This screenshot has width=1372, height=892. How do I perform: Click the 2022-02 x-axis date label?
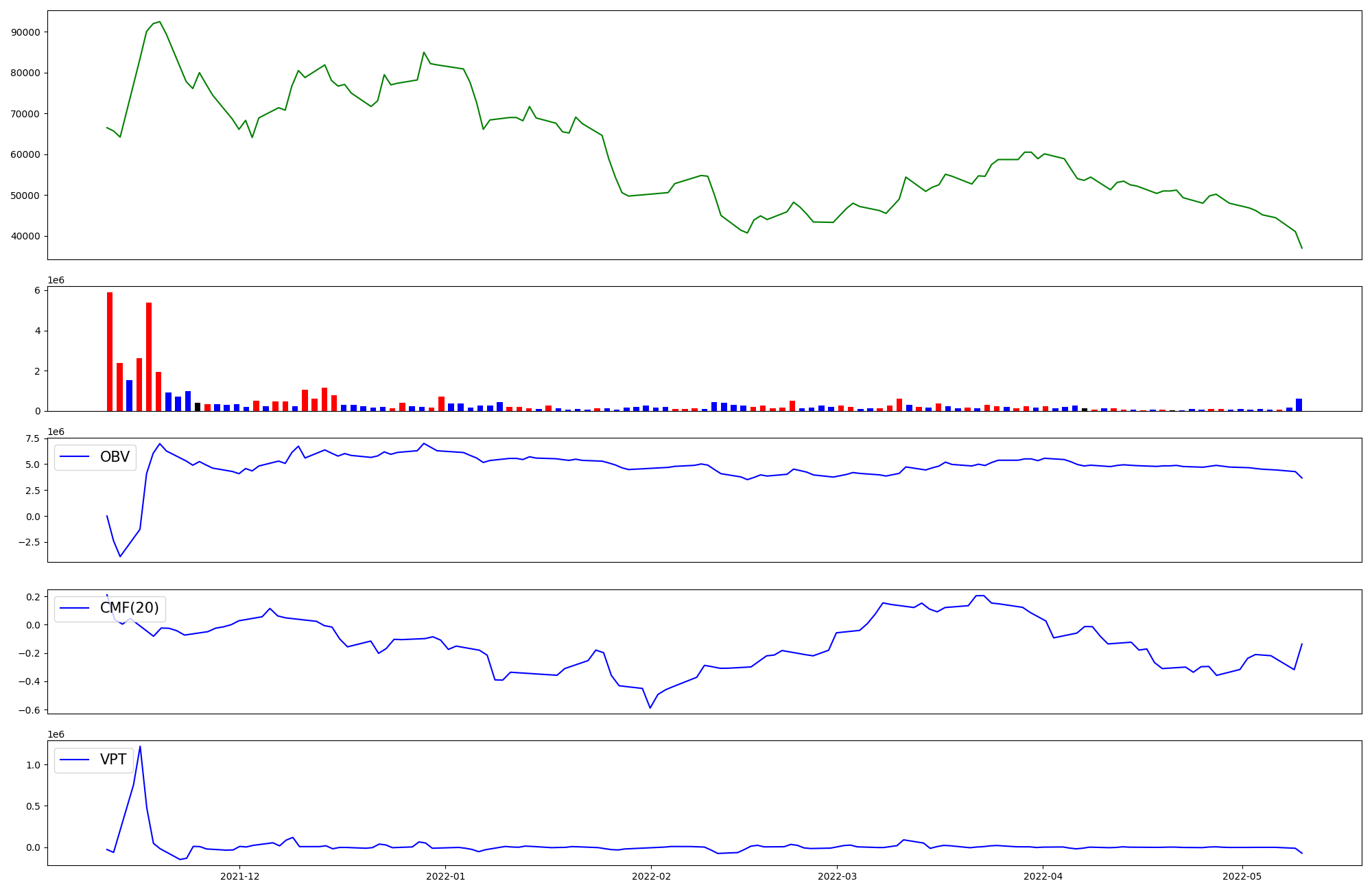pyautogui.click(x=651, y=876)
